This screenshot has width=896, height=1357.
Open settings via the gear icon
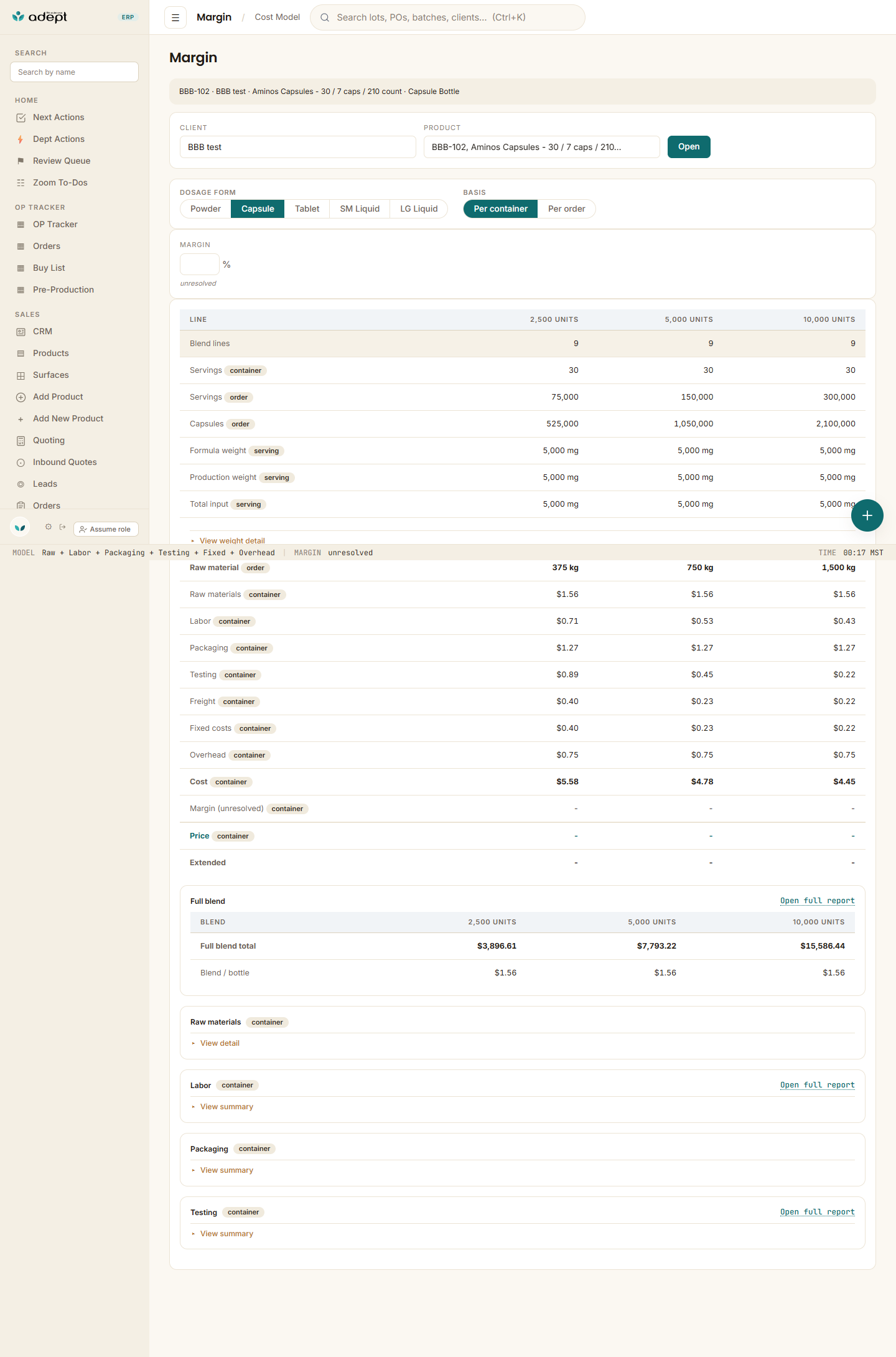click(49, 527)
